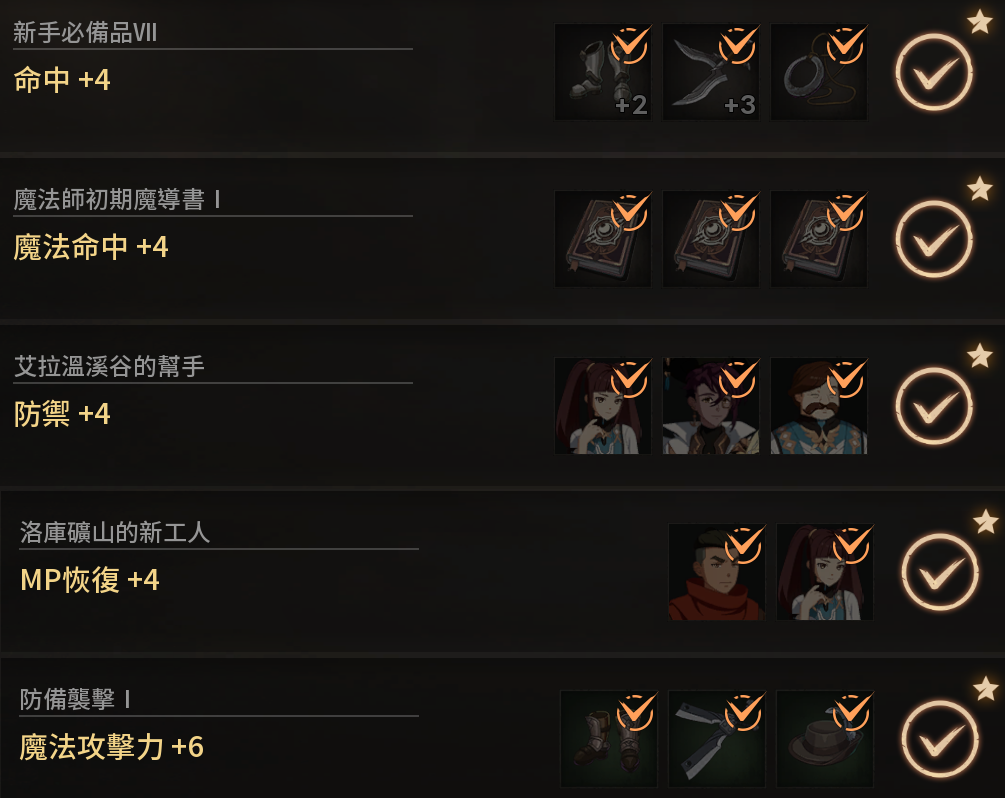Select the armored boots +2 item icon
This screenshot has height=798, width=1005.
(602, 72)
